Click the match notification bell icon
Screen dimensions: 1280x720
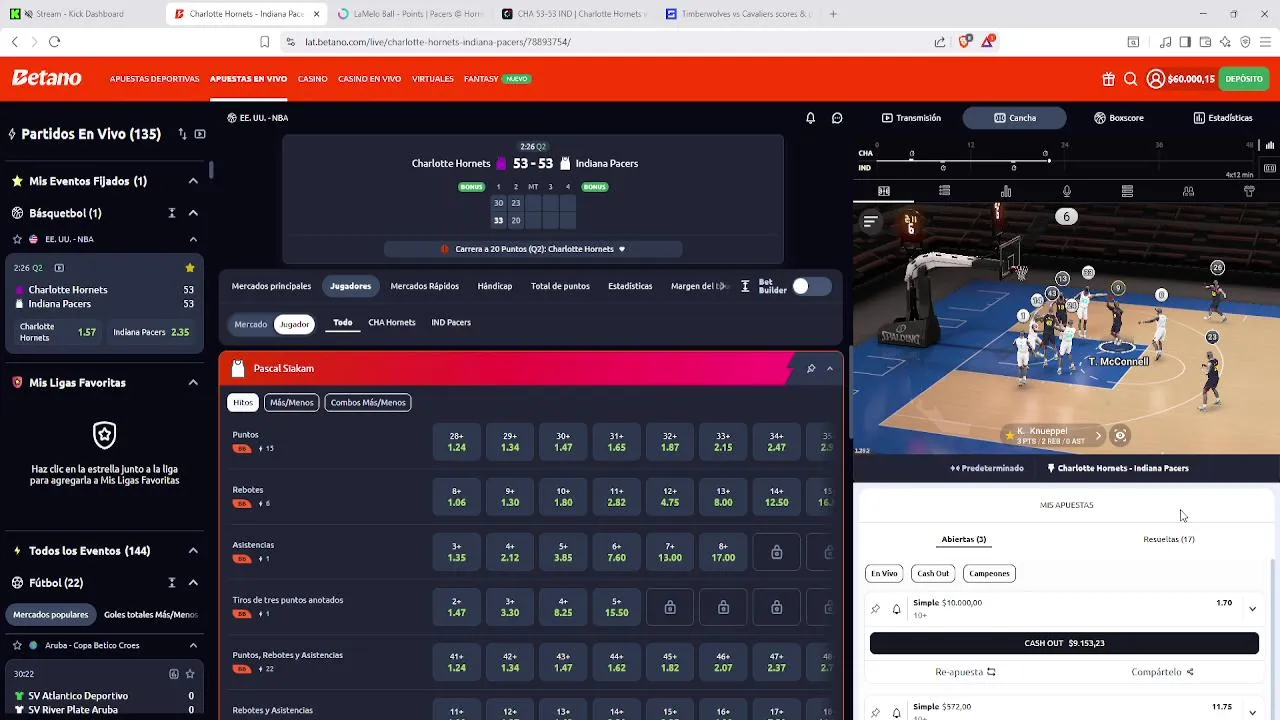pos(810,118)
